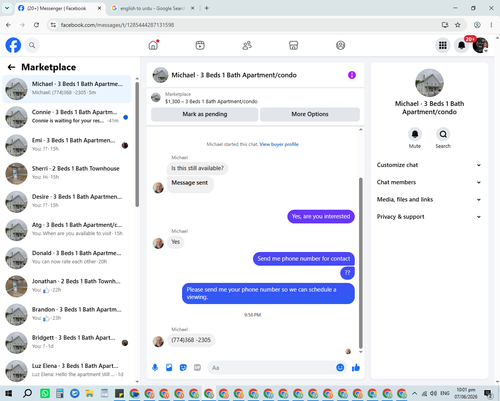This screenshot has height=401, width=500.
Task: Open the Marketplace storefront icon
Action: pos(293,45)
